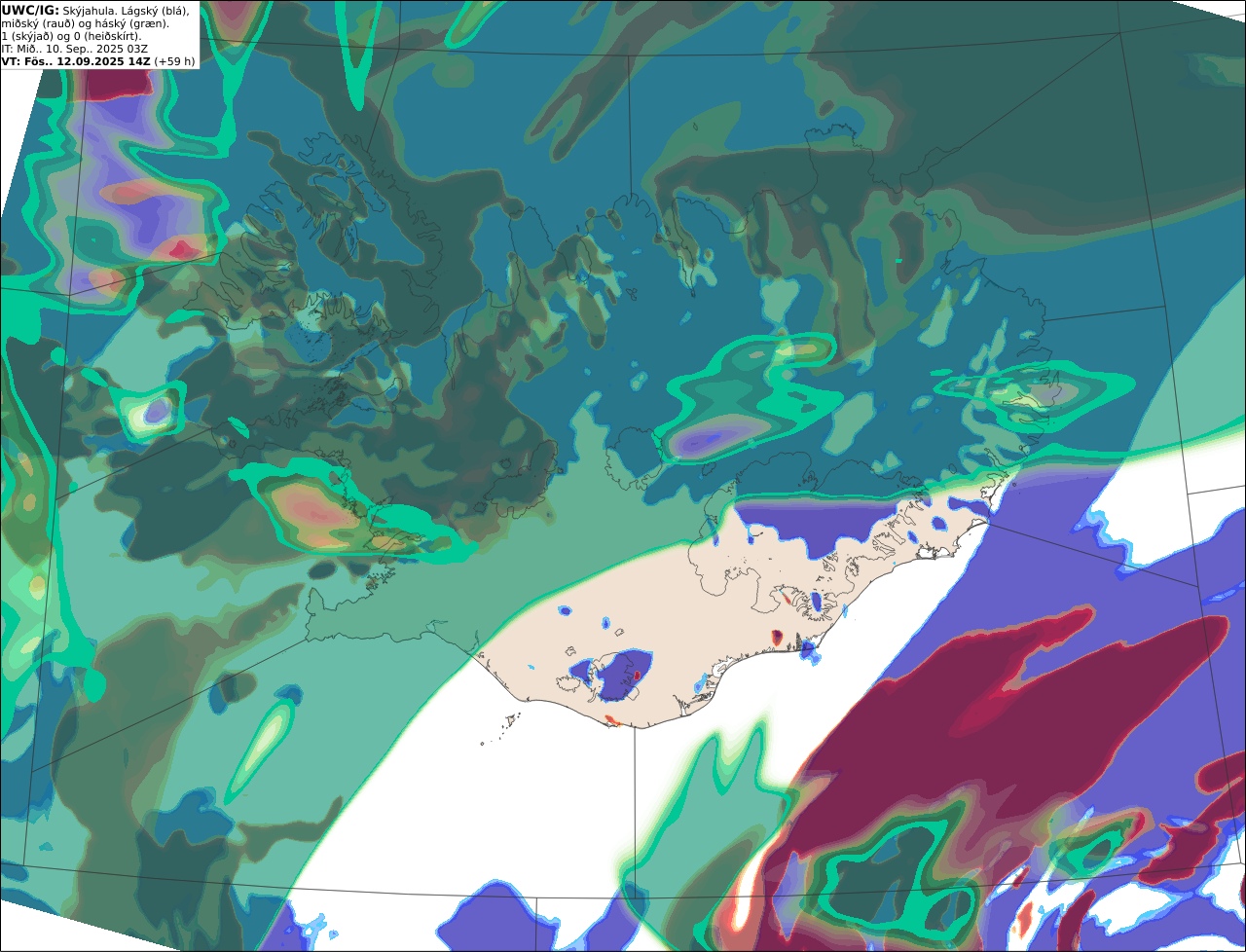Click the 'IT: Mið.. 10. Sep.. 2025 03Z' line
The image size is (1246, 952).
point(73,49)
